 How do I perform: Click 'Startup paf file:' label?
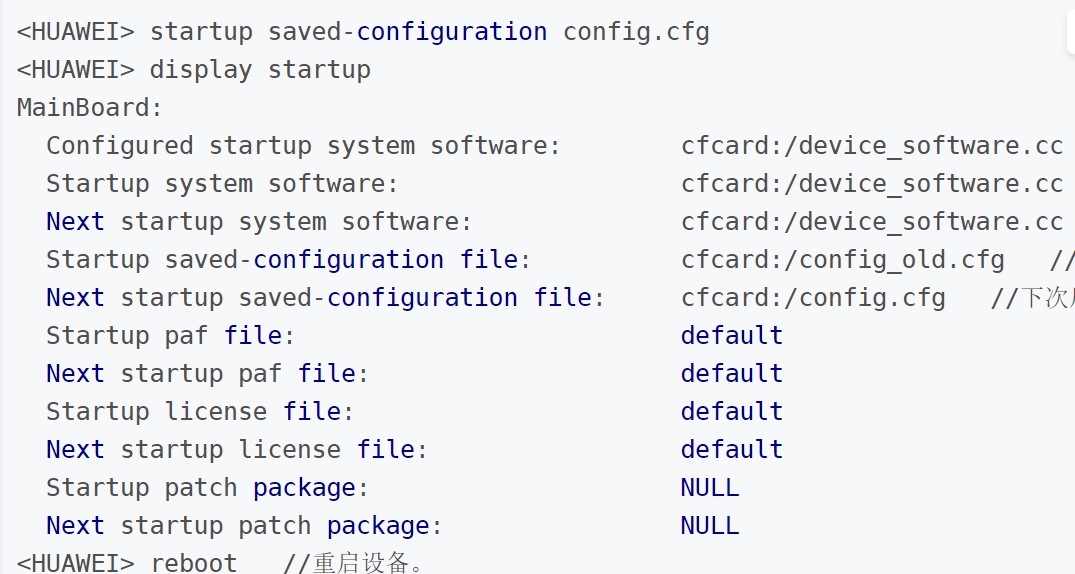tap(170, 335)
